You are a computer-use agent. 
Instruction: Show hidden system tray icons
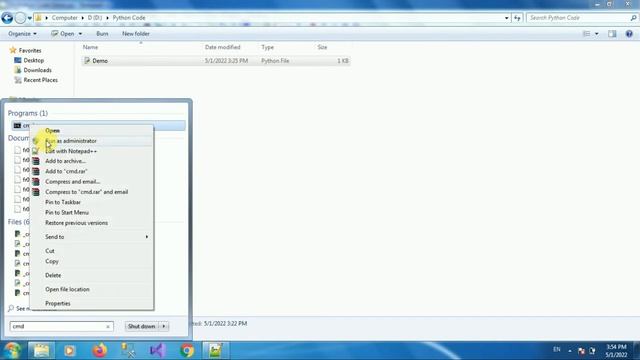(570, 350)
